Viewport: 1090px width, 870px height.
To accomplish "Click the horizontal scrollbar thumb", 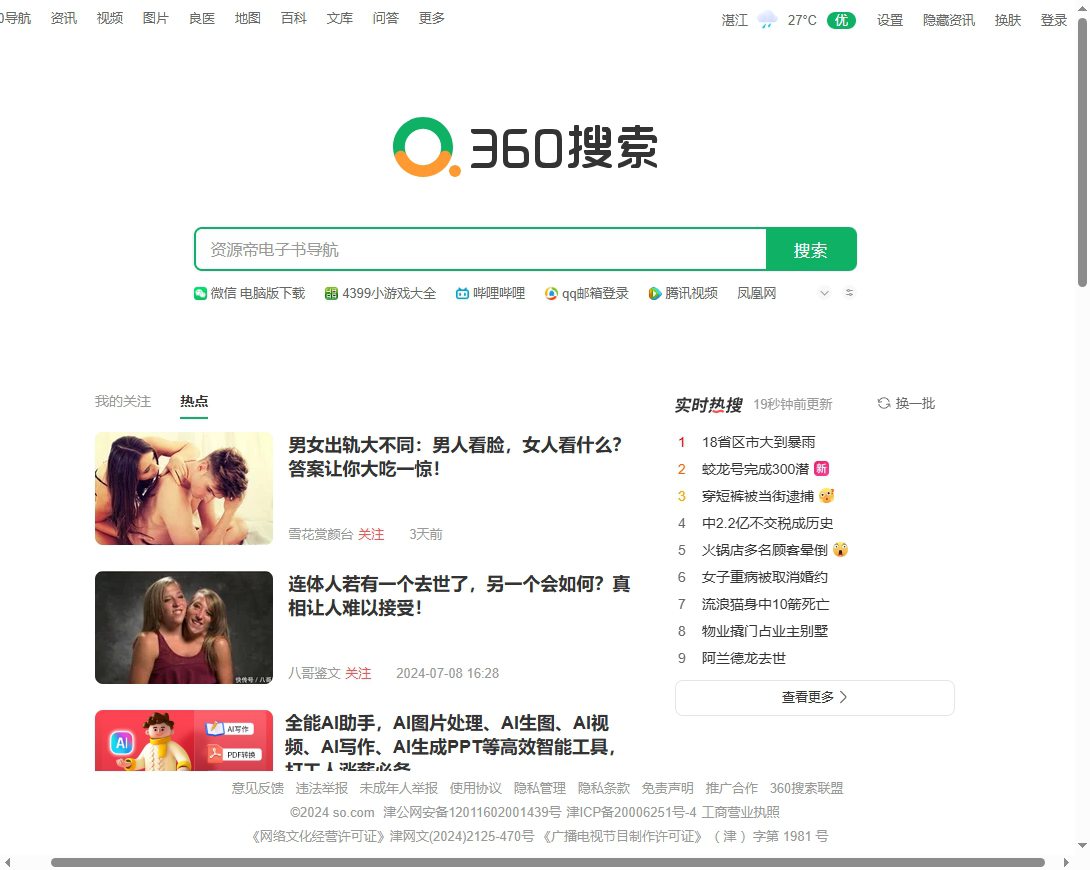I will click(548, 862).
